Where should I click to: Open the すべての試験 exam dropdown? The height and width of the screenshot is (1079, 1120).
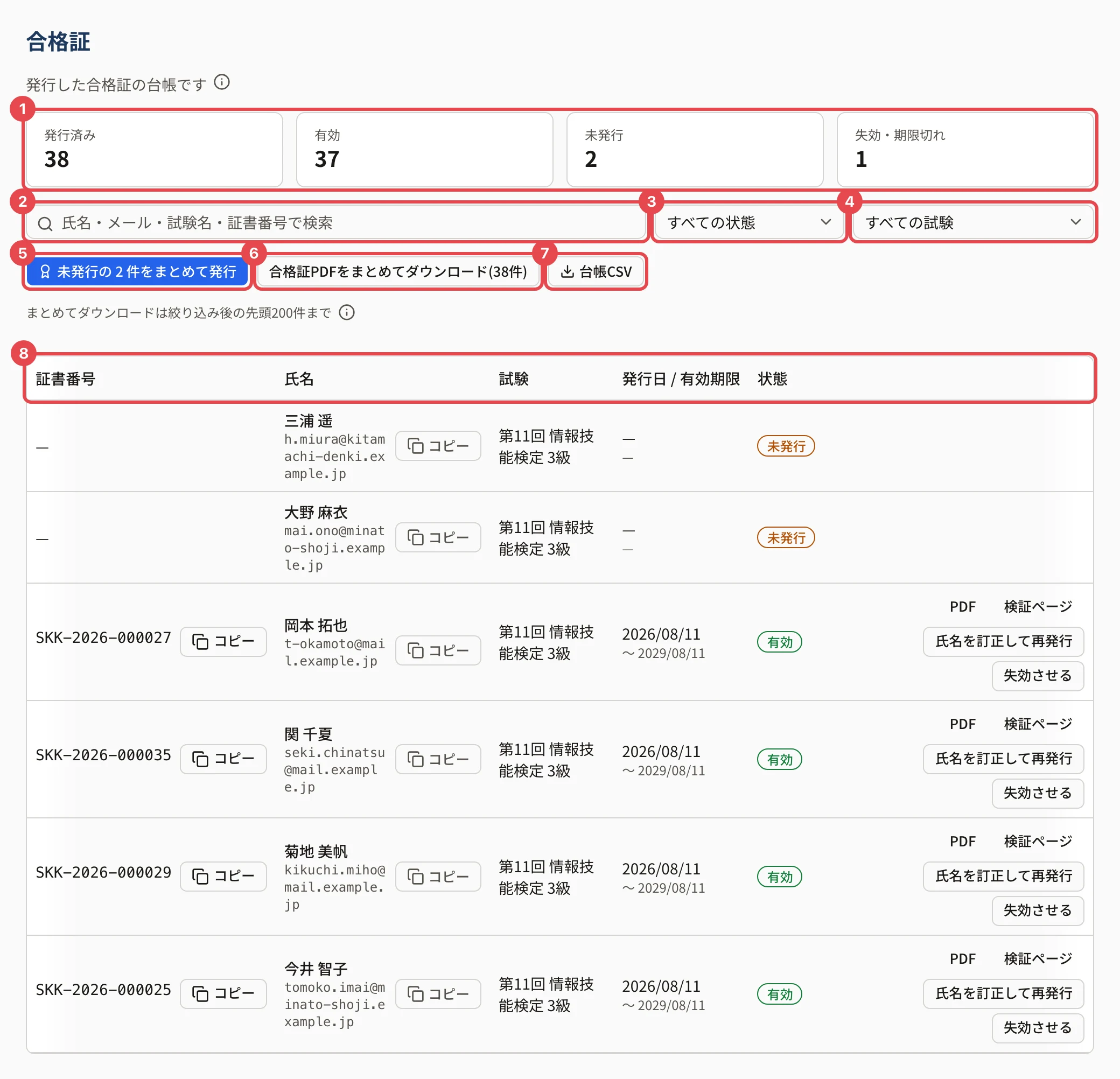[973, 222]
